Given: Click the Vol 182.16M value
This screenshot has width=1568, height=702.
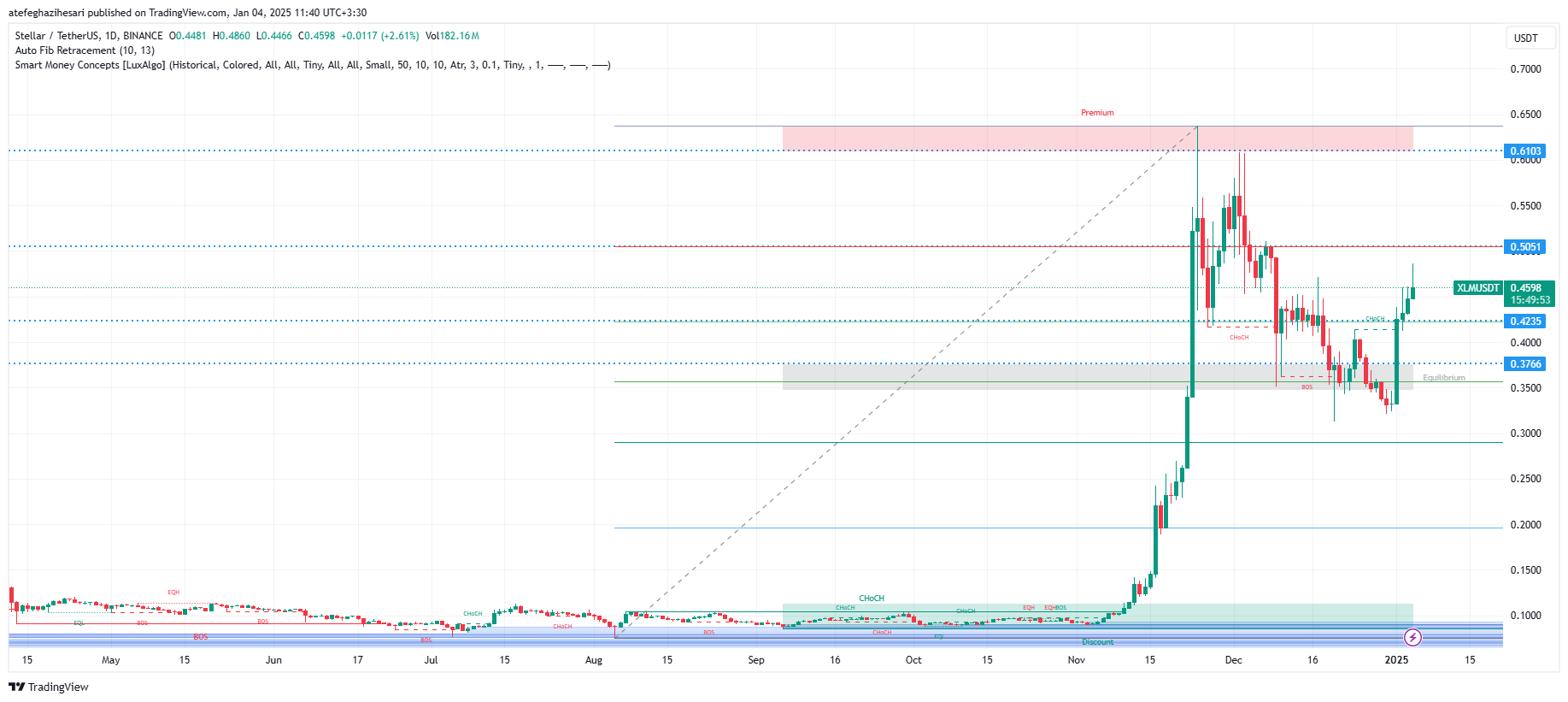Looking at the screenshot, I should click(452, 36).
